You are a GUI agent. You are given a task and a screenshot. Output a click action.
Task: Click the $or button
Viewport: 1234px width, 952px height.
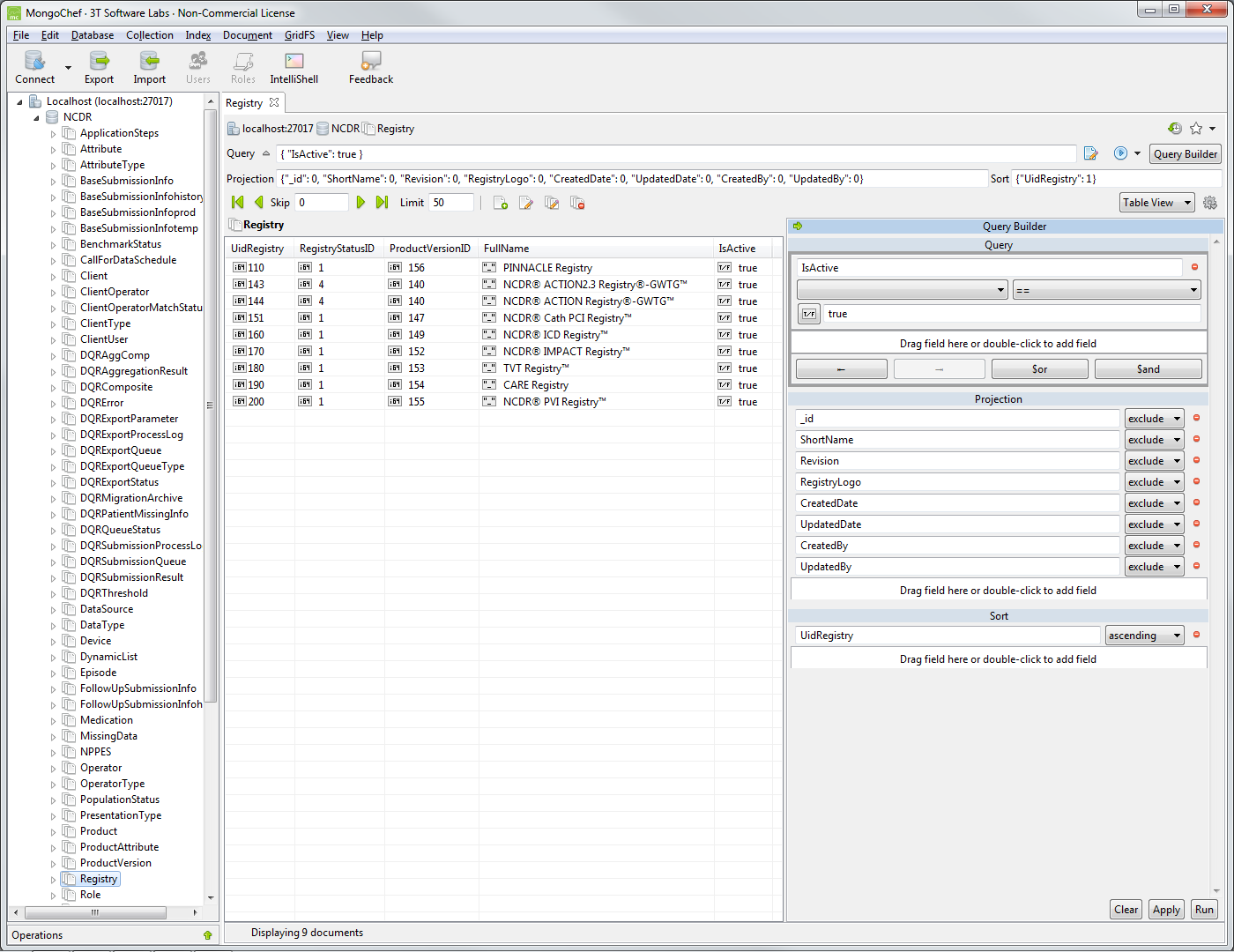(x=1040, y=369)
